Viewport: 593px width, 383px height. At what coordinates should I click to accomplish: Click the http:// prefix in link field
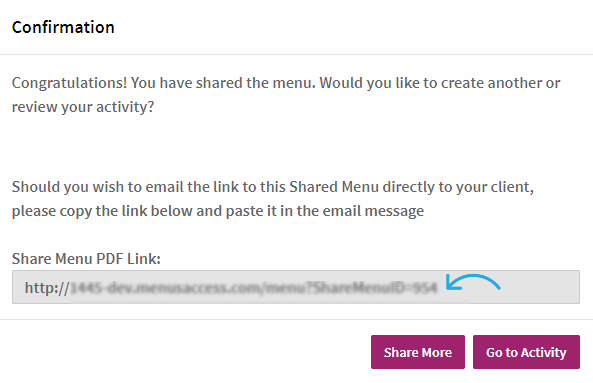click(47, 288)
